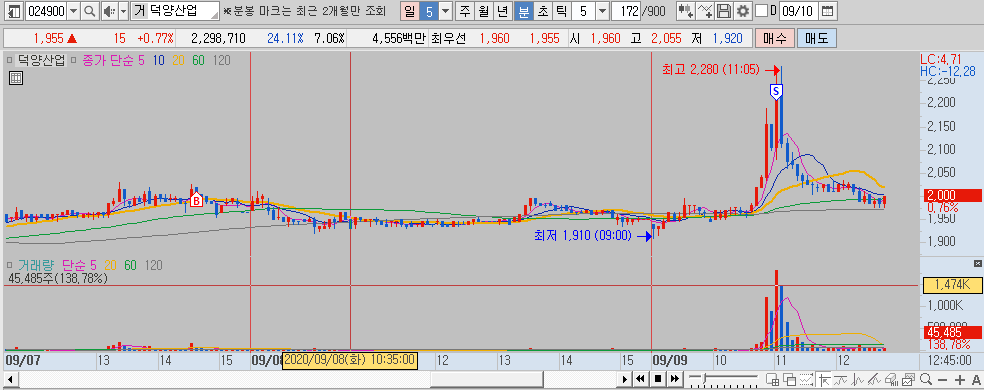Screen dimensions: 984x390
Task: Click the date field 09/10
Action: [x=798, y=11]
